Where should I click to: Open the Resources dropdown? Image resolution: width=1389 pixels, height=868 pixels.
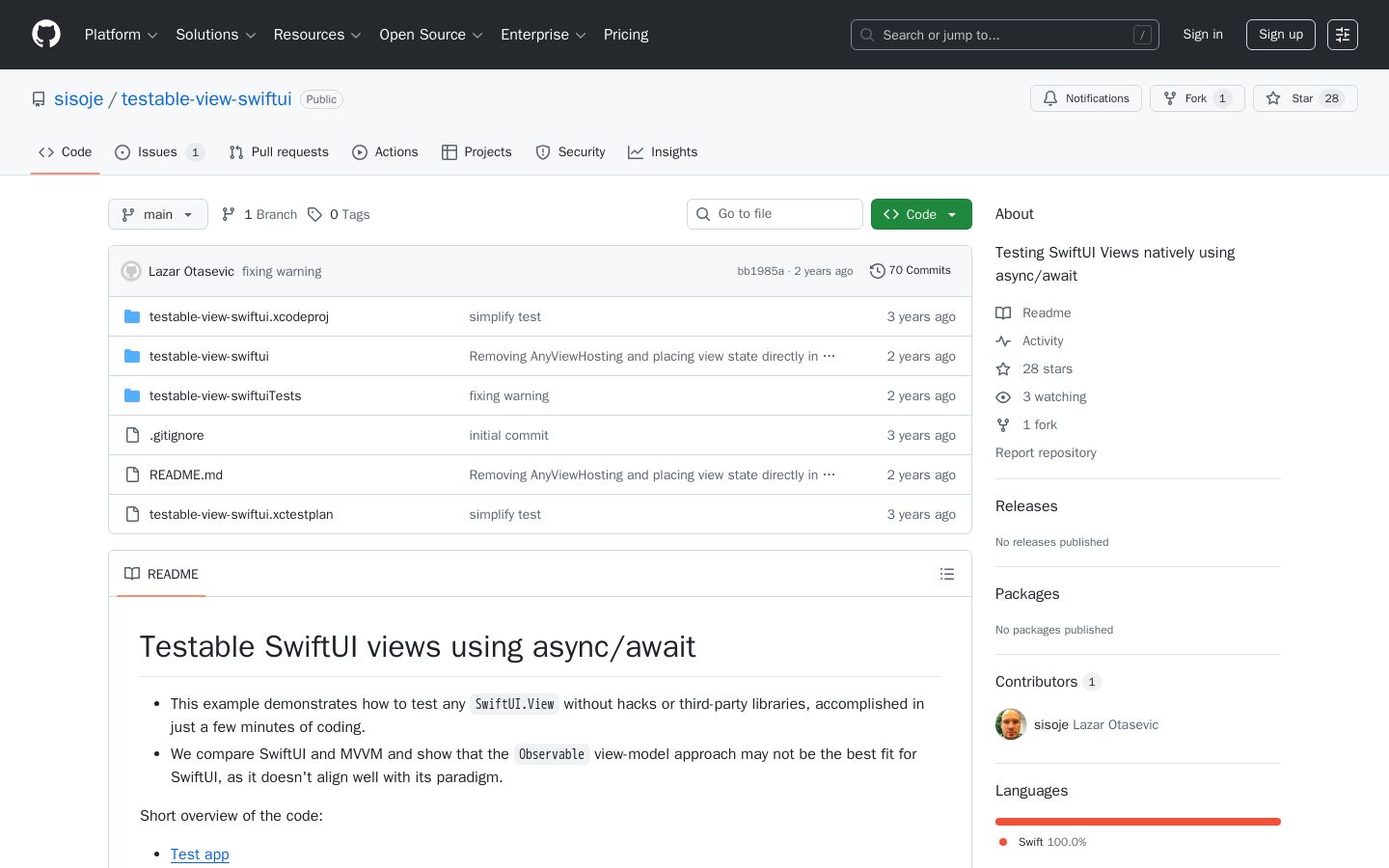point(317,35)
